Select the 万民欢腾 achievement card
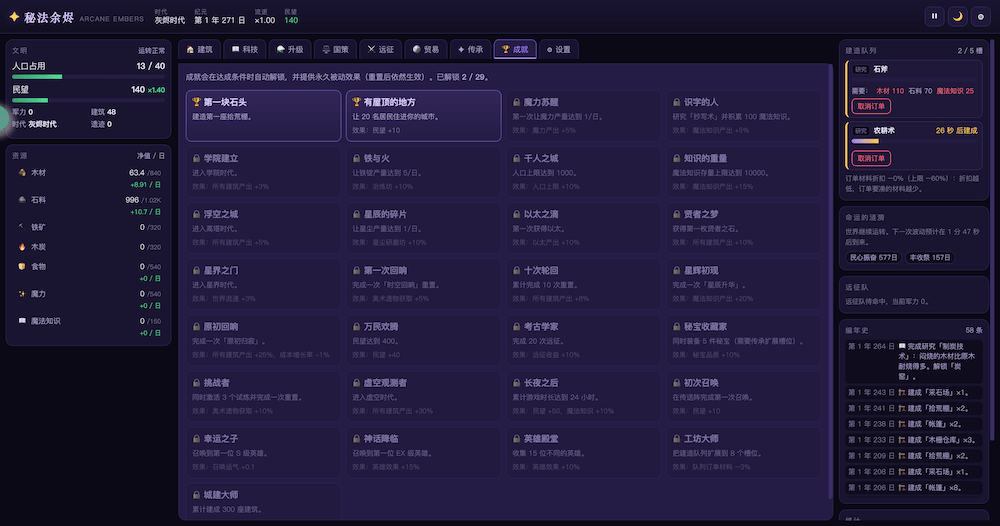This screenshot has width=1000, height=526. [423, 340]
